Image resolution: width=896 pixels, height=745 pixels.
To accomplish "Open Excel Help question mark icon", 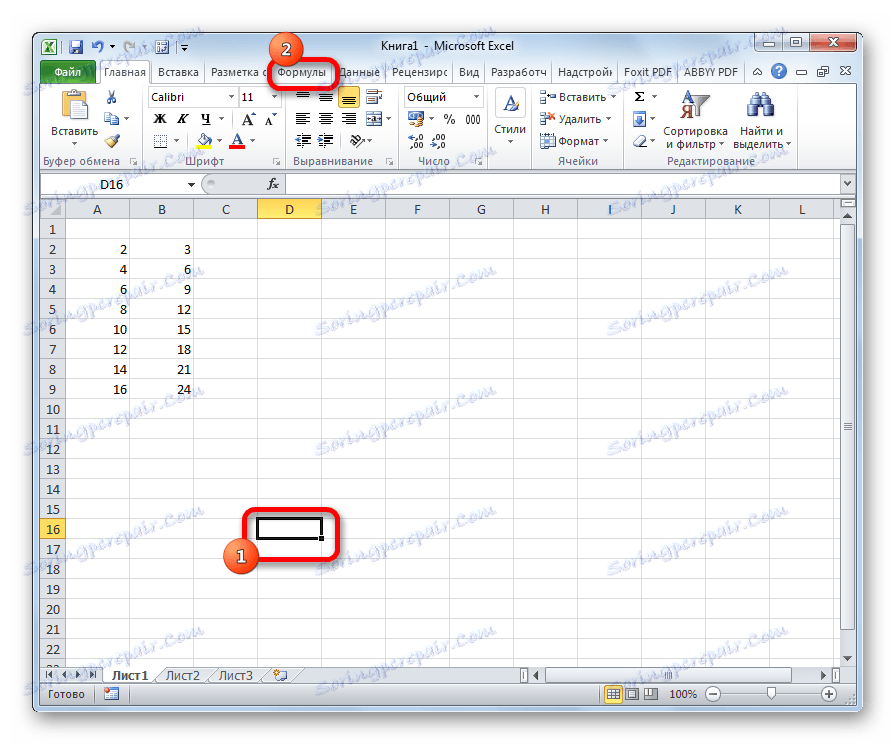I will point(778,71).
